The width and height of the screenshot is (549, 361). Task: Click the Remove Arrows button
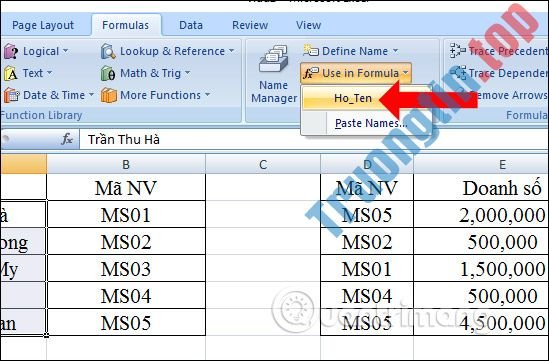pos(508,95)
